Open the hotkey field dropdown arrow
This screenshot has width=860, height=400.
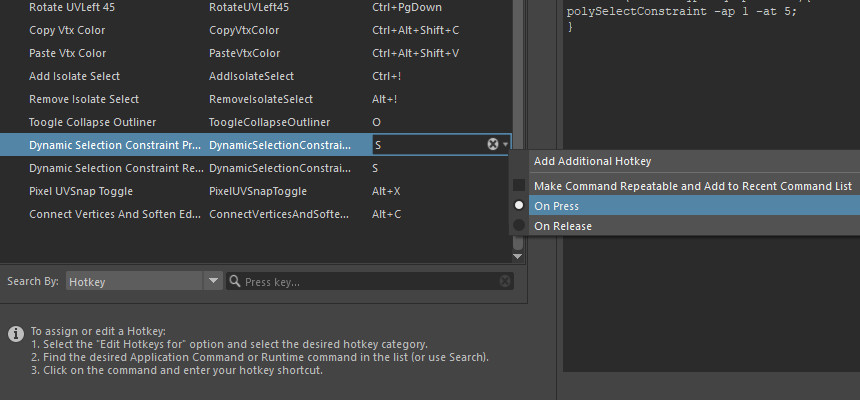tap(506, 145)
